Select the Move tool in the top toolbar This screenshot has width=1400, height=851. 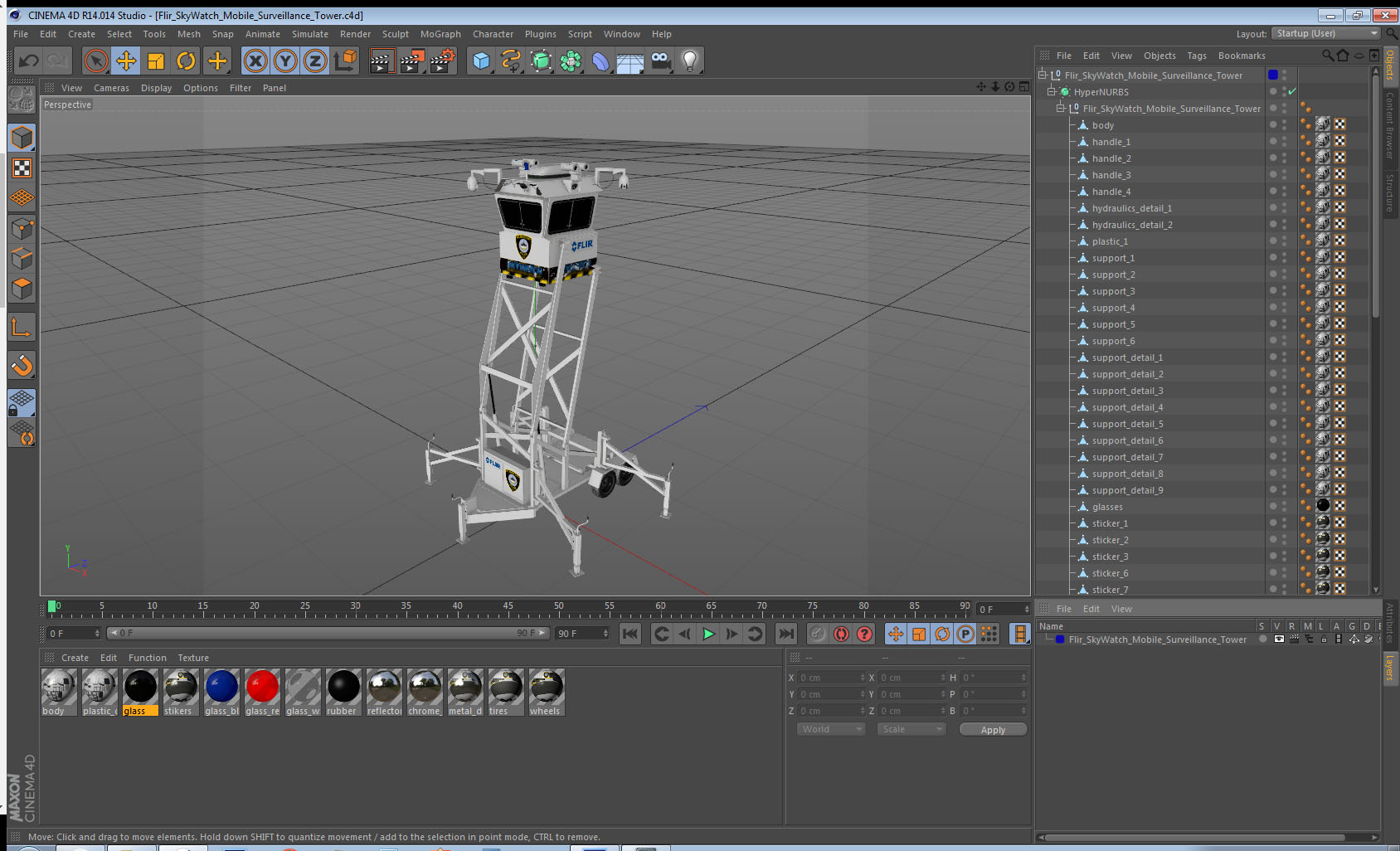click(x=126, y=61)
